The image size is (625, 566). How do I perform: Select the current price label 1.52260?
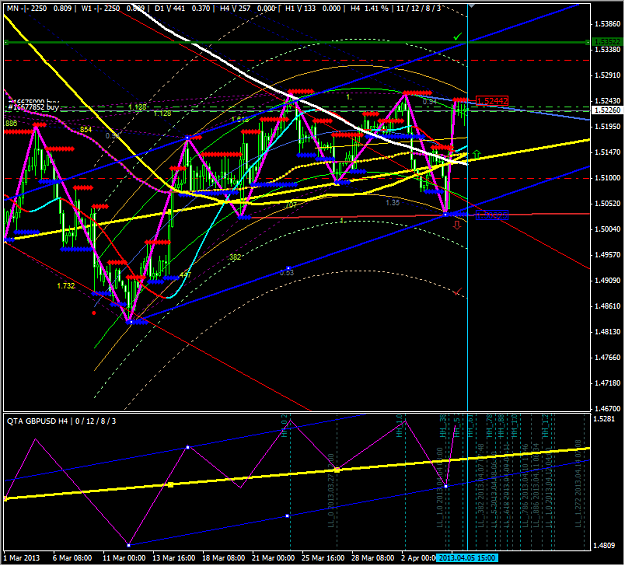pyautogui.click(x=607, y=110)
